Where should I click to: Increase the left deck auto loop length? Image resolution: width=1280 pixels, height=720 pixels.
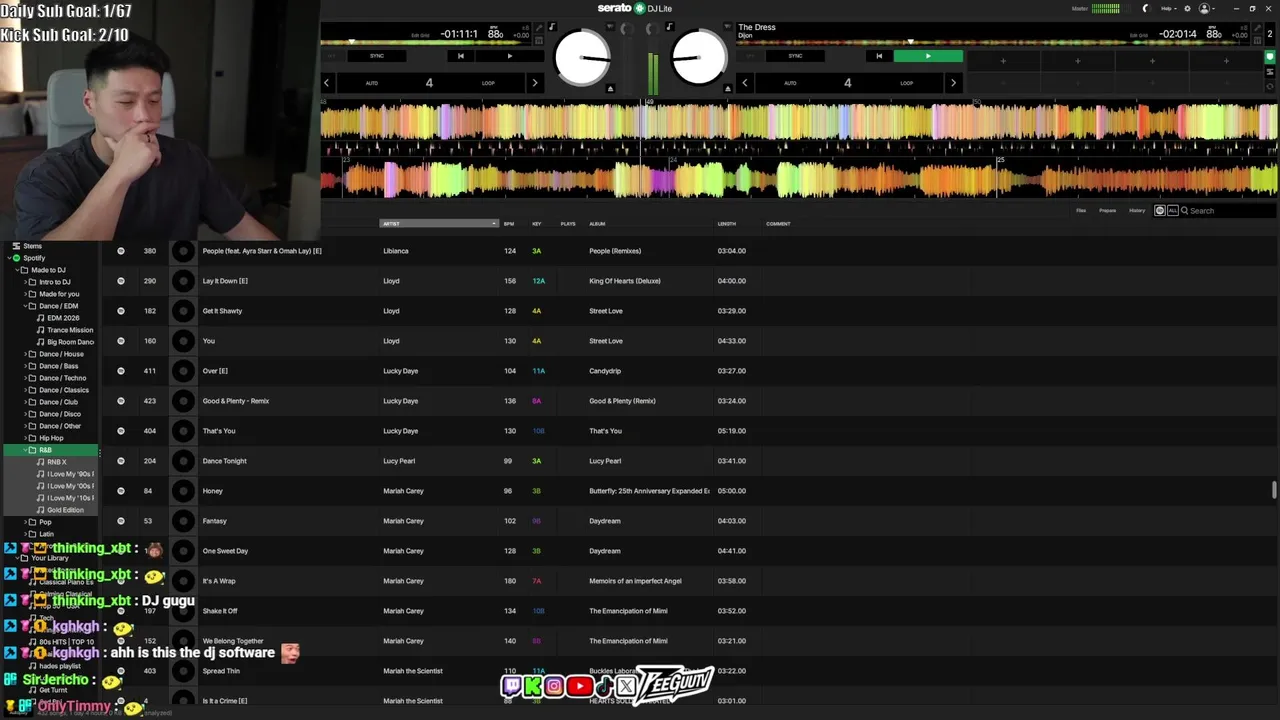coord(534,83)
